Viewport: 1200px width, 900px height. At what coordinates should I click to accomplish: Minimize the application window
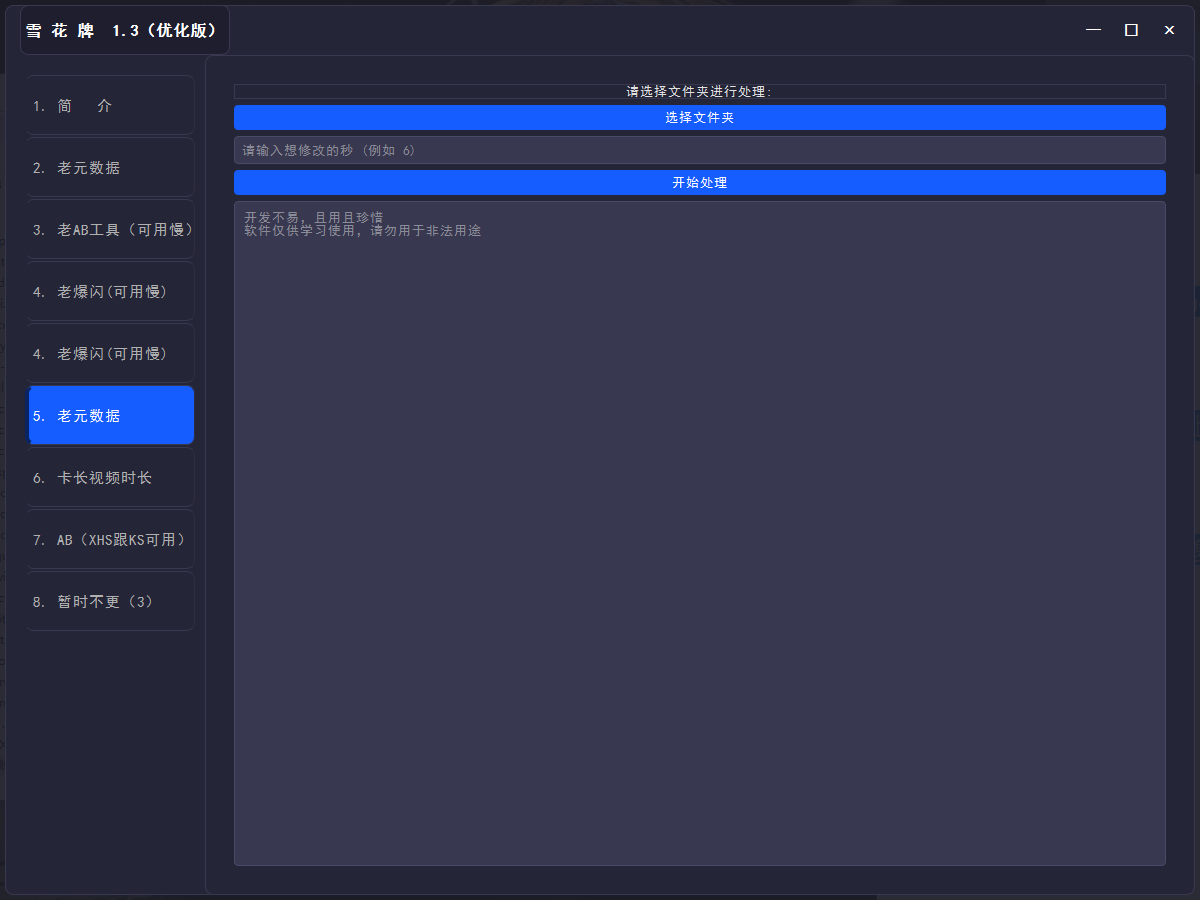1093,30
